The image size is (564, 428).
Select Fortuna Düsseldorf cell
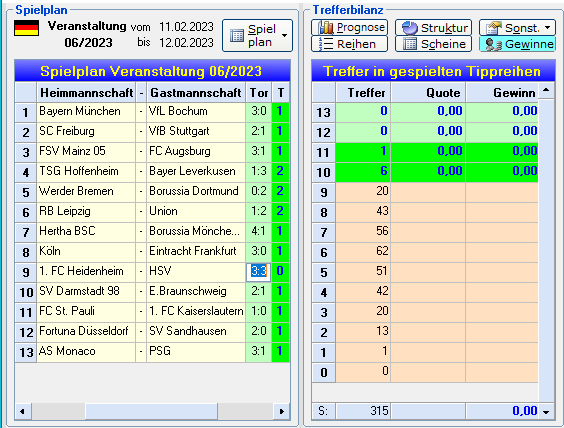pyautogui.click(x=86, y=331)
